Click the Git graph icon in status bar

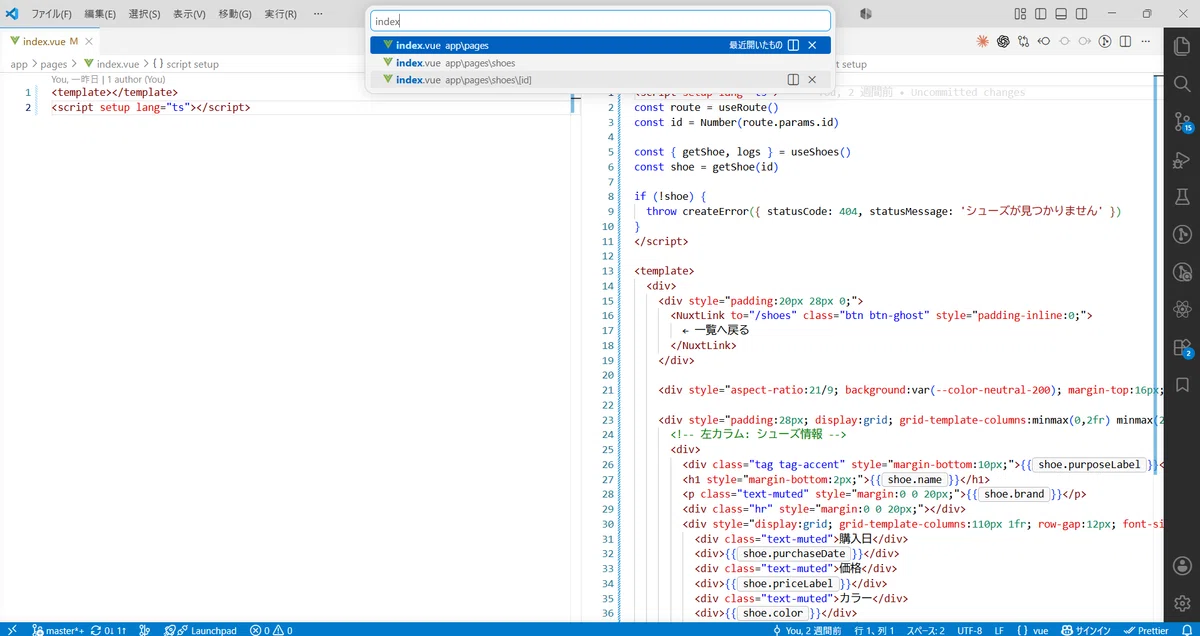pyautogui.click(x=144, y=630)
